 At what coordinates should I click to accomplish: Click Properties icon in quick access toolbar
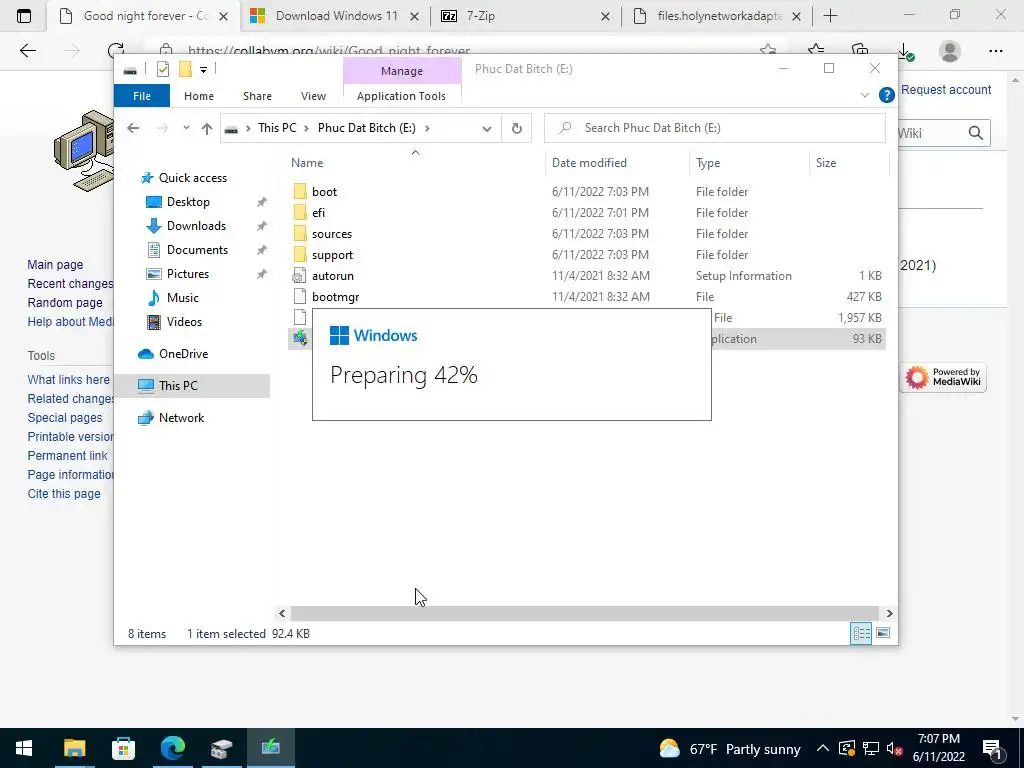[163, 69]
